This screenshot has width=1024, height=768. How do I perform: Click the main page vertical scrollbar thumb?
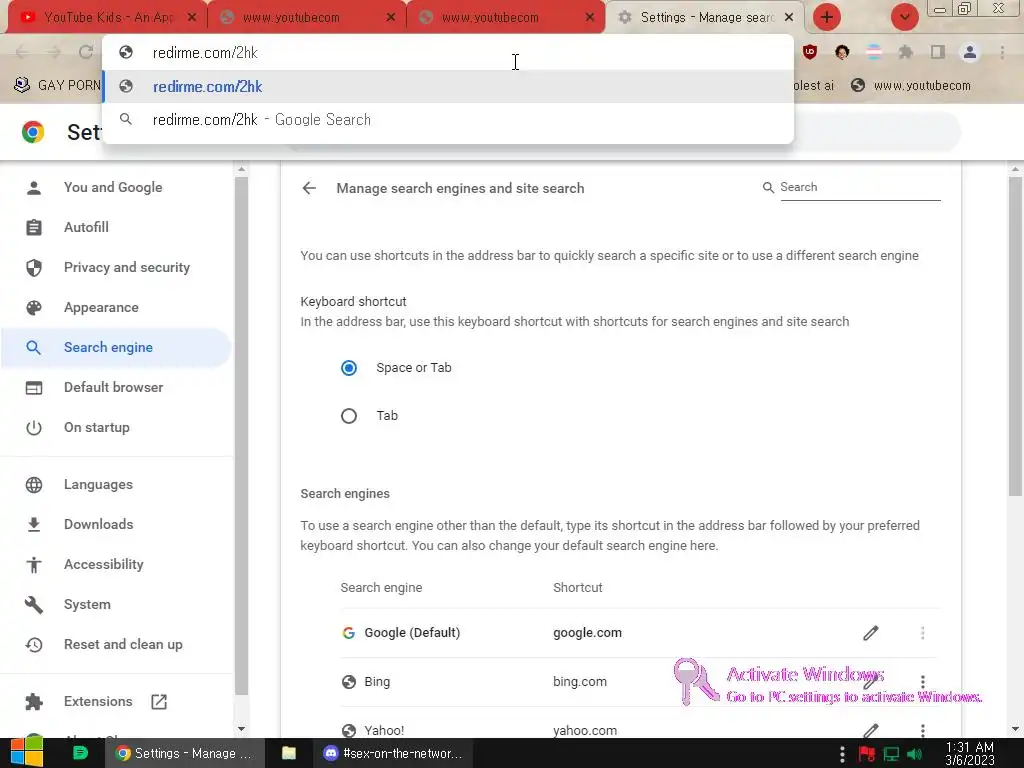tap(1015, 336)
